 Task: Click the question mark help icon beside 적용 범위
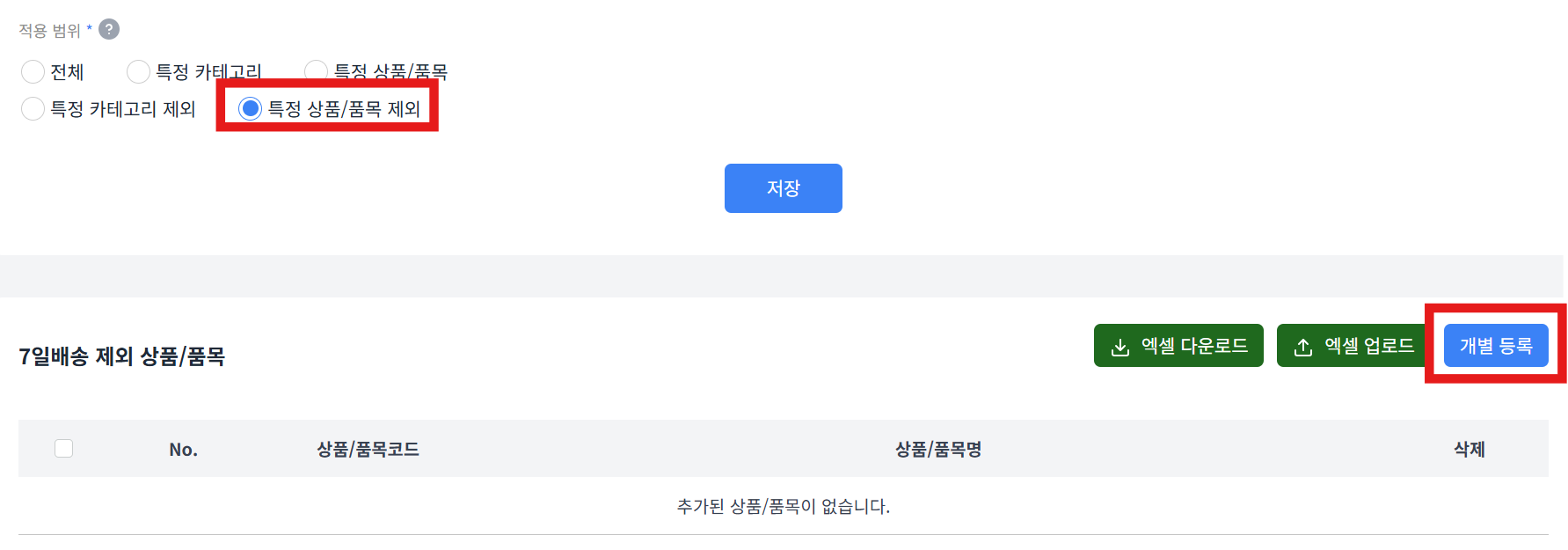(x=109, y=29)
